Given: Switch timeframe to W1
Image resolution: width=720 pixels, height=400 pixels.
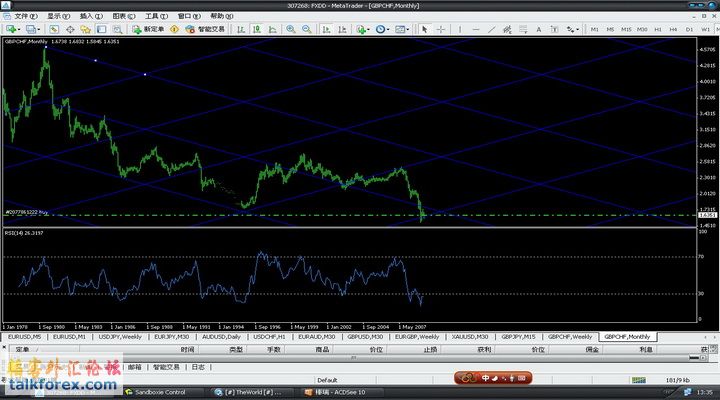Looking at the screenshot, I should coord(705,29).
